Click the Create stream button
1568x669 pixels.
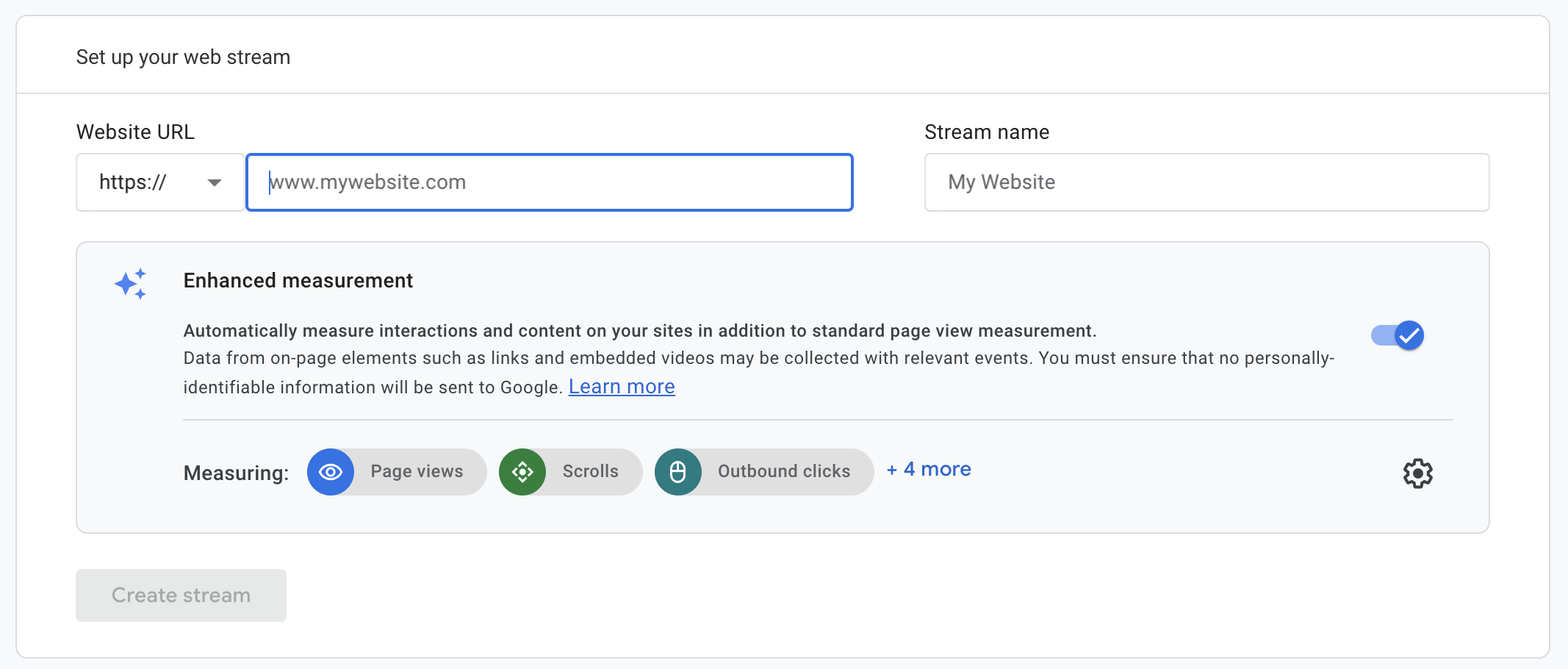click(x=181, y=595)
